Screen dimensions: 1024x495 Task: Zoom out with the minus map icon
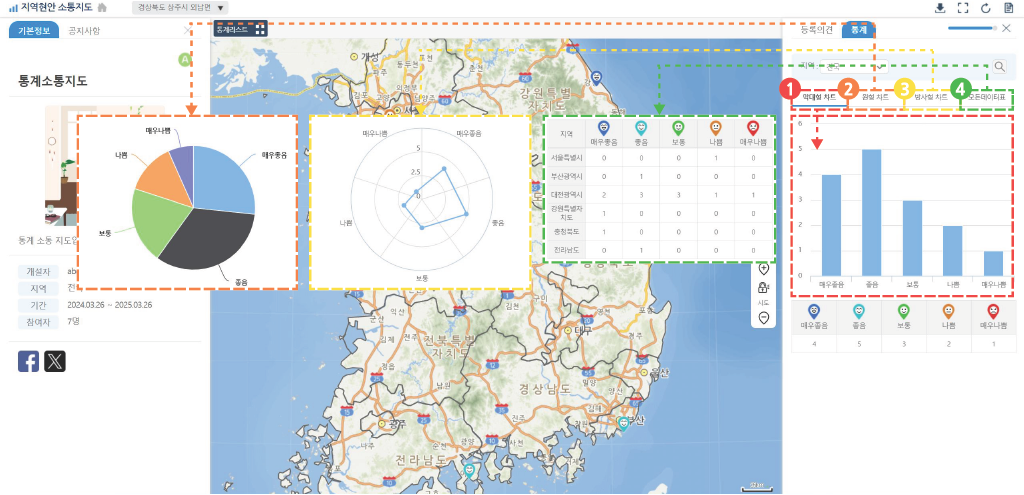coord(763,317)
